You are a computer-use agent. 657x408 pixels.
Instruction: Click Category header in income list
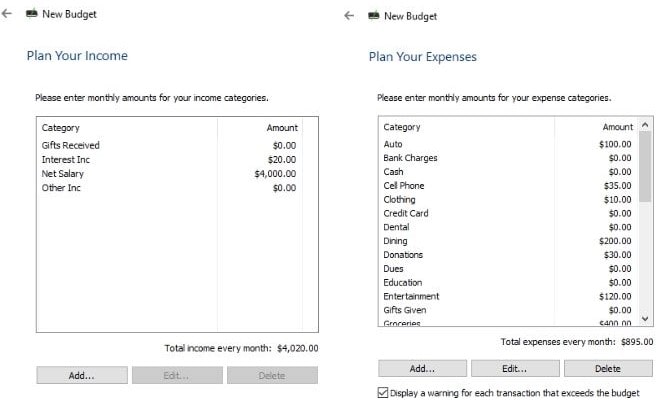[61, 128]
